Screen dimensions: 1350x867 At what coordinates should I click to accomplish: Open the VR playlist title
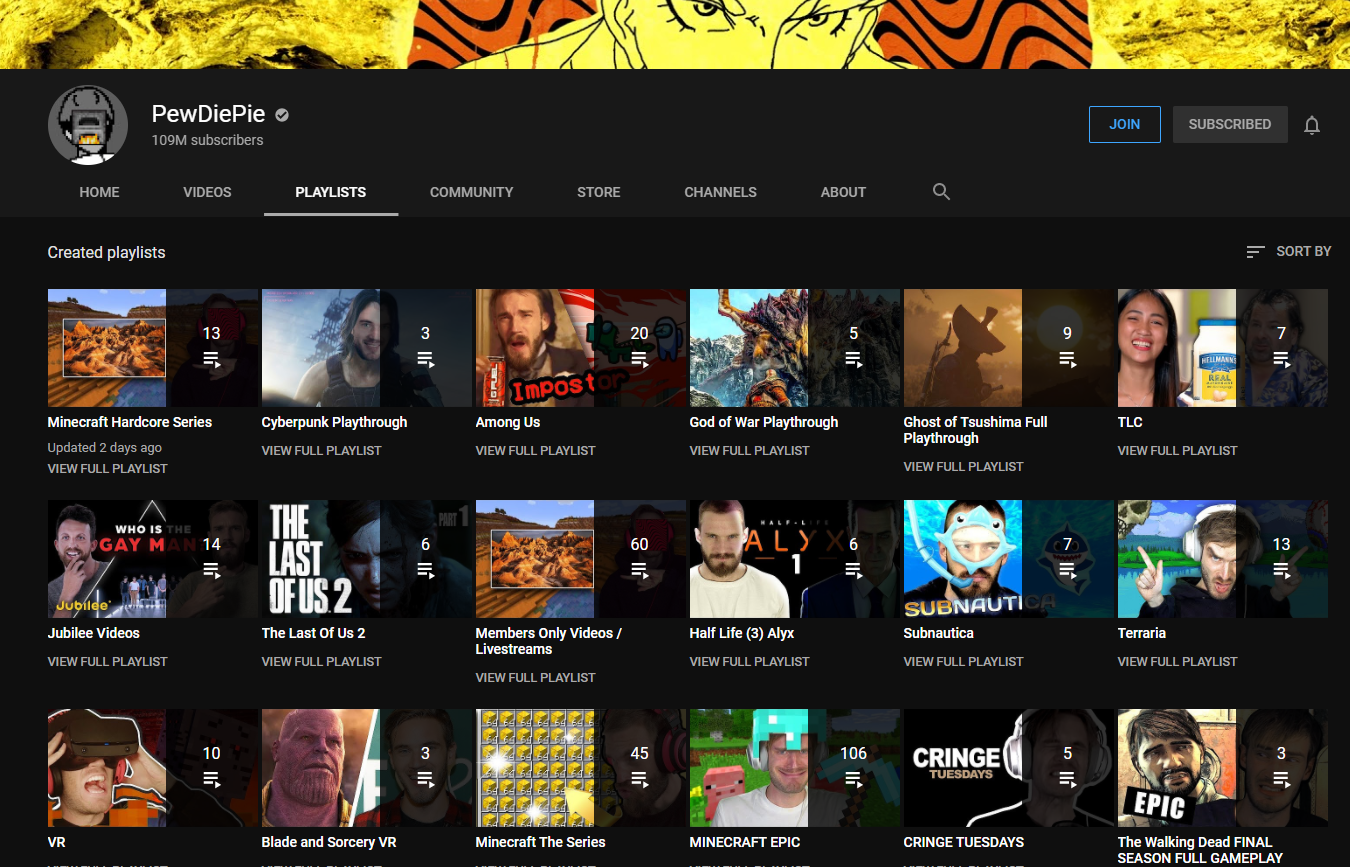point(57,842)
